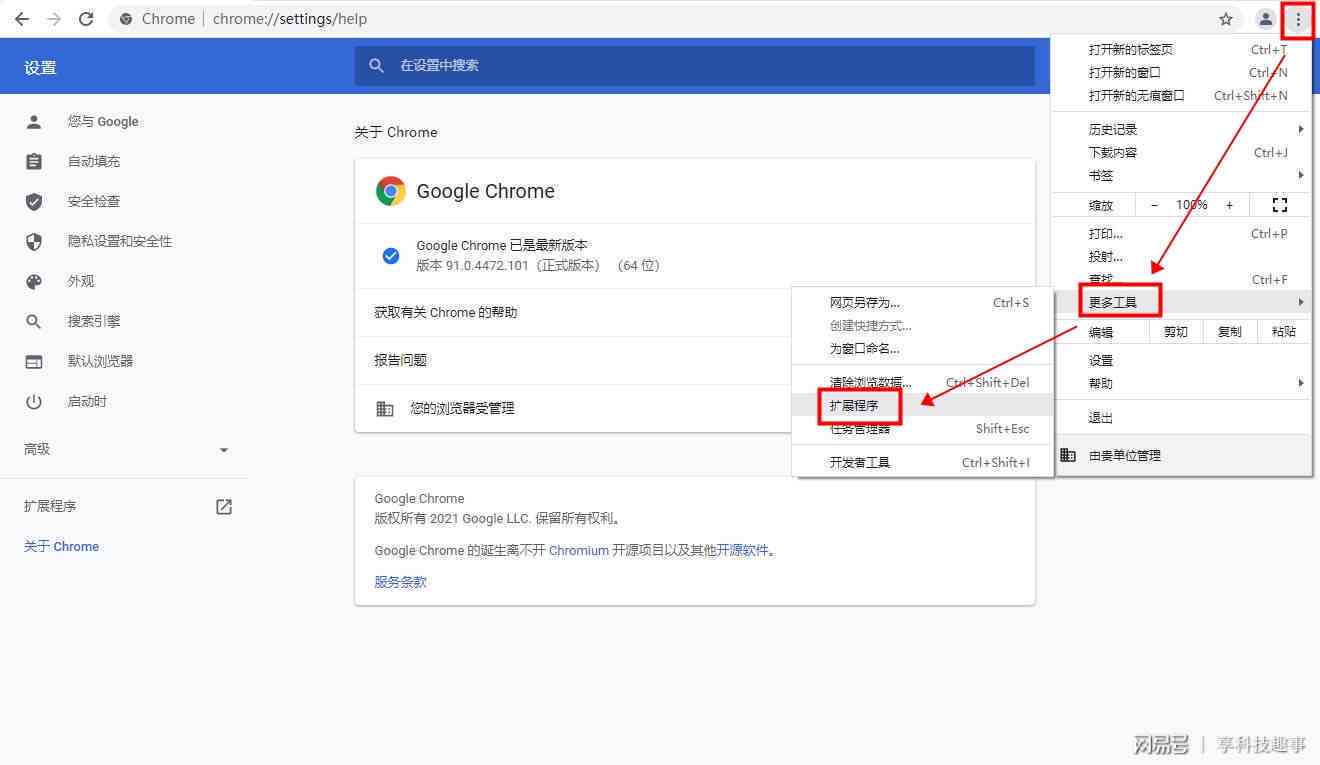Click 粘贴 in the edit row
The height and width of the screenshot is (765, 1320).
(x=1283, y=332)
